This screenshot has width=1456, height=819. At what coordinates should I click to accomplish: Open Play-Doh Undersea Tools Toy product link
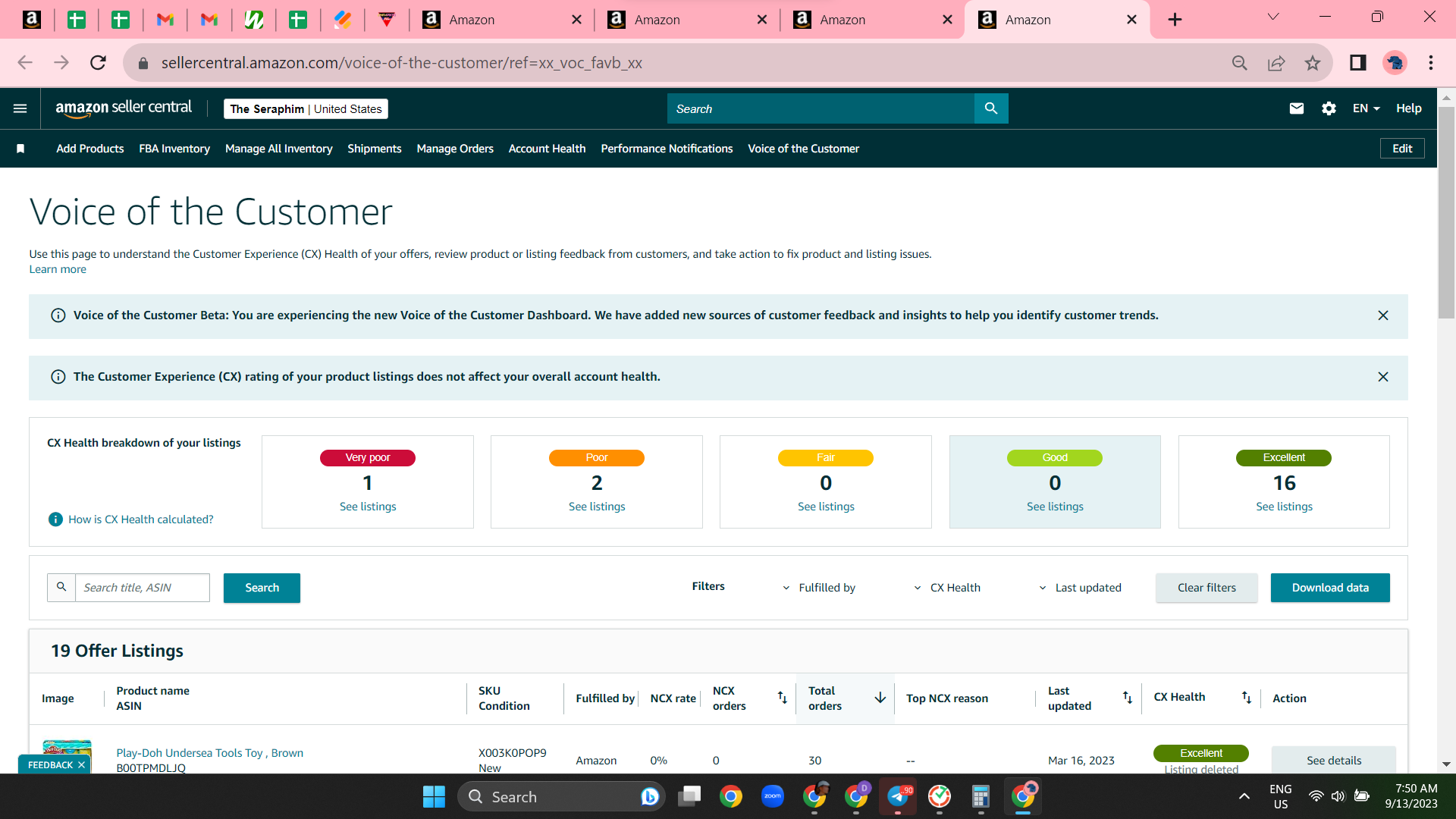pyautogui.click(x=209, y=753)
